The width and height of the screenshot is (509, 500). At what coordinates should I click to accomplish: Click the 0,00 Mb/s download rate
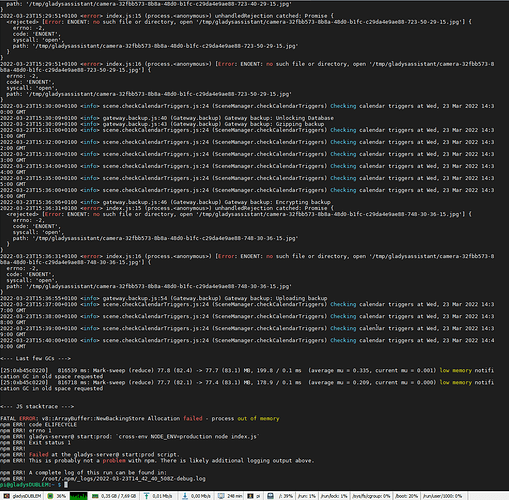201,496
